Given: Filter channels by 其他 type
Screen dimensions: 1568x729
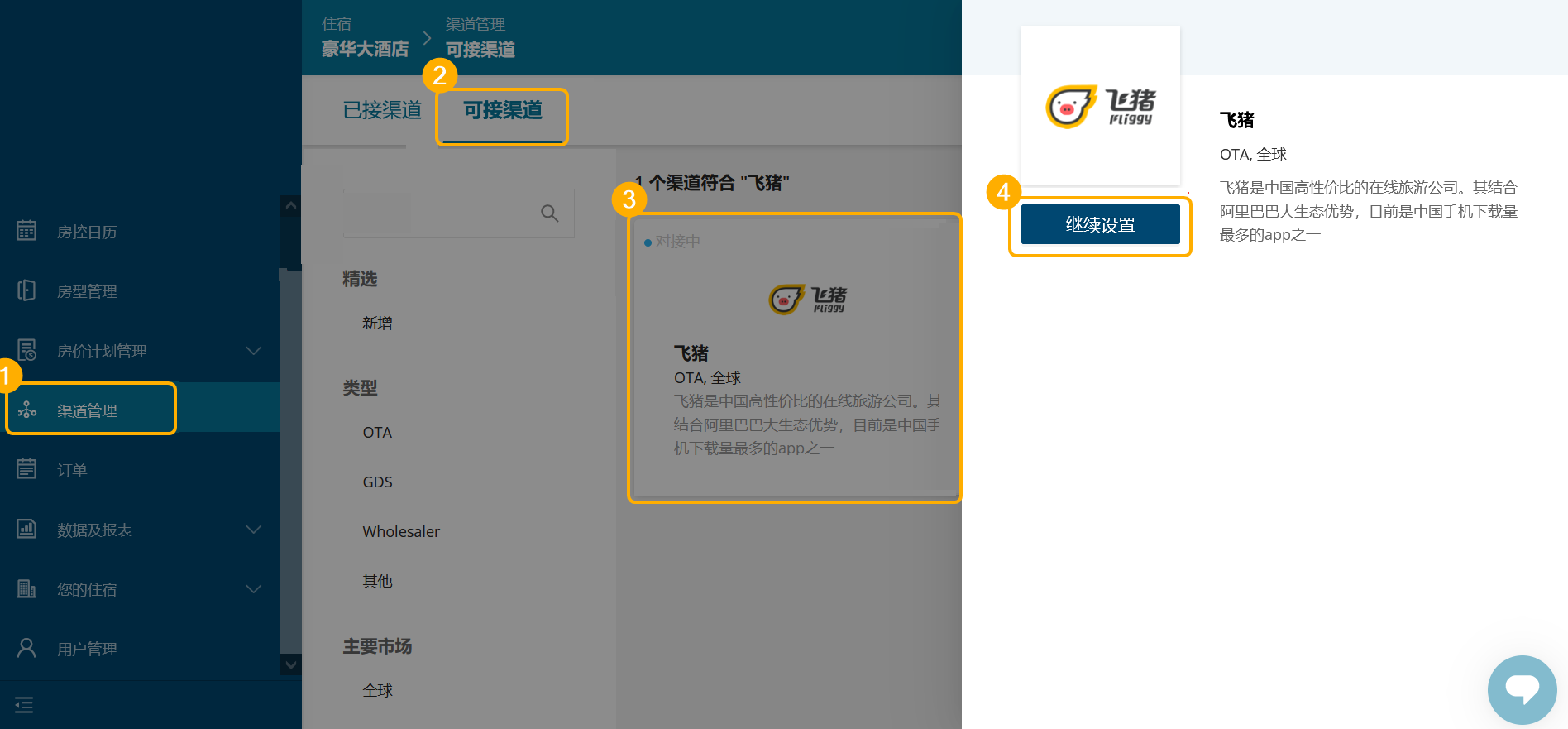Looking at the screenshot, I should tap(377, 582).
